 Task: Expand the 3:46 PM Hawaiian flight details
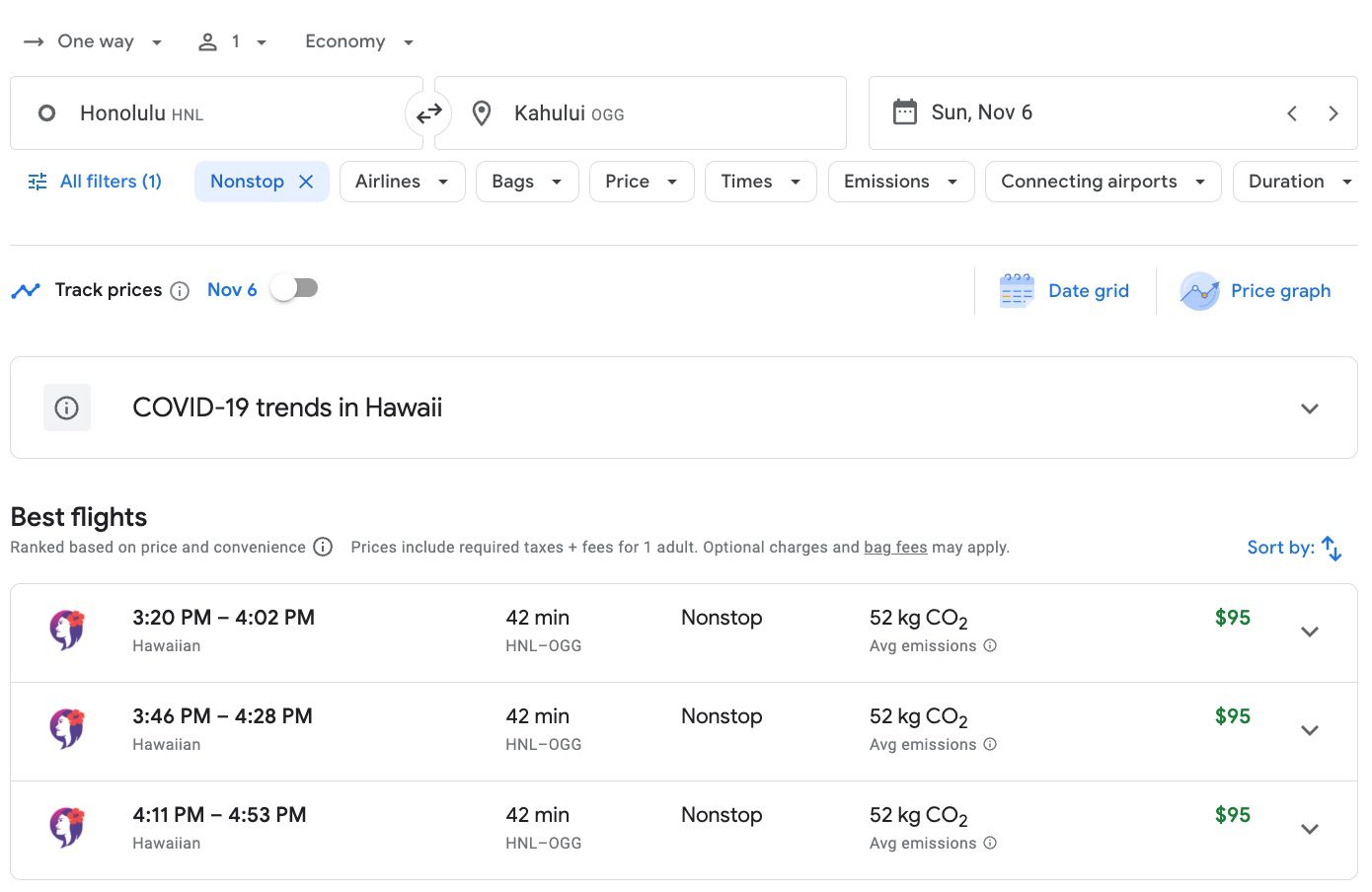click(1309, 731)
